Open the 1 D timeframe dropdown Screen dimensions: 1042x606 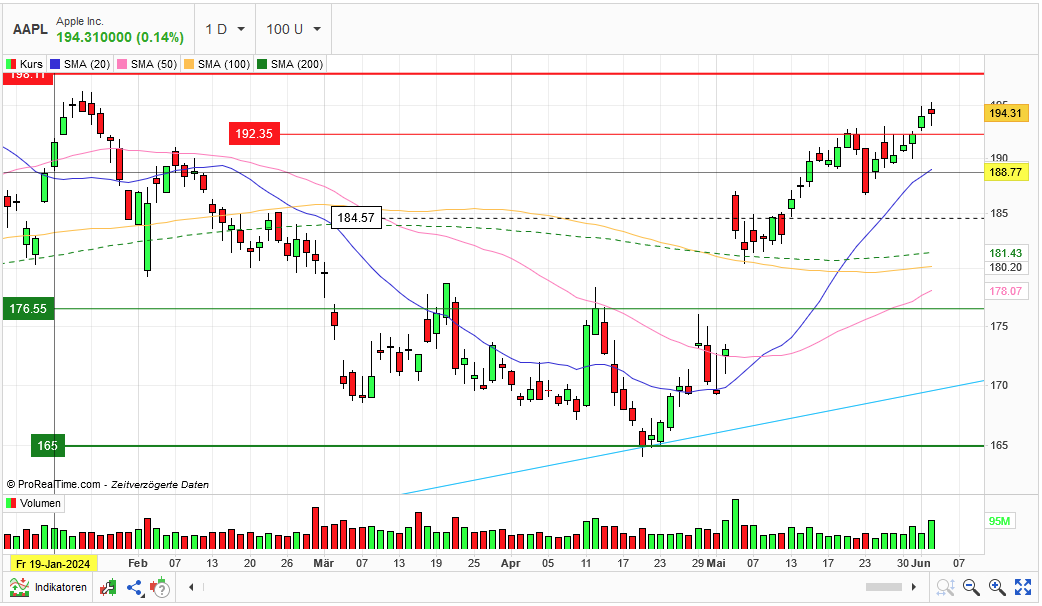[225, 29]
